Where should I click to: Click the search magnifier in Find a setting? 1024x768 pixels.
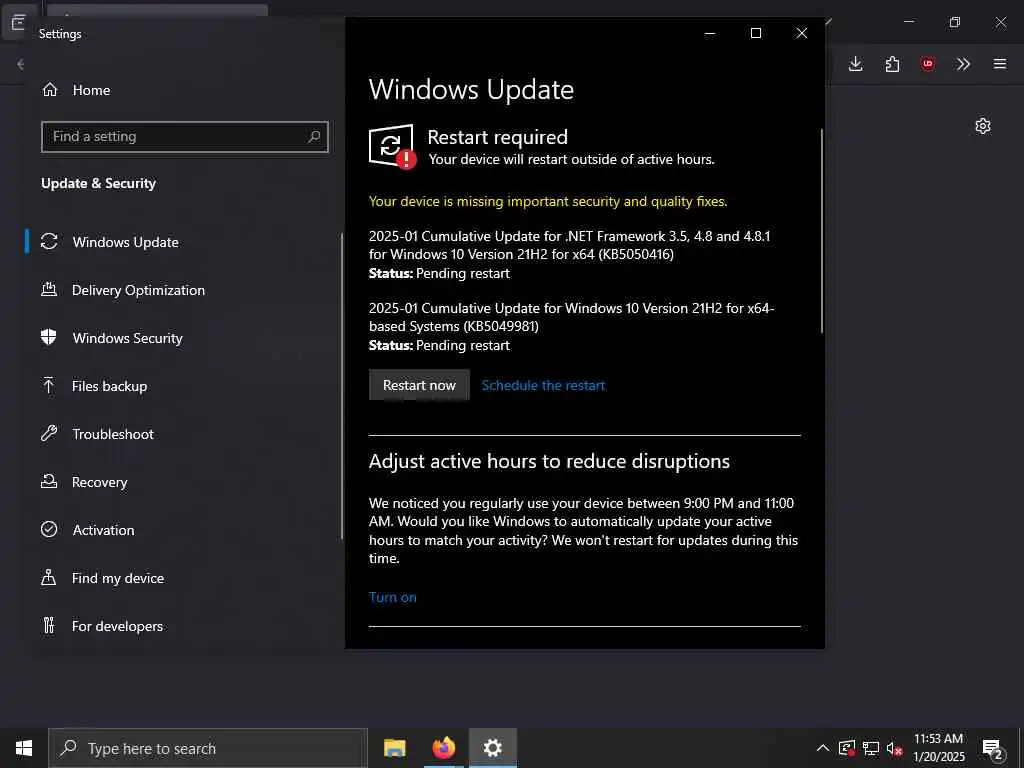point(314,136)
